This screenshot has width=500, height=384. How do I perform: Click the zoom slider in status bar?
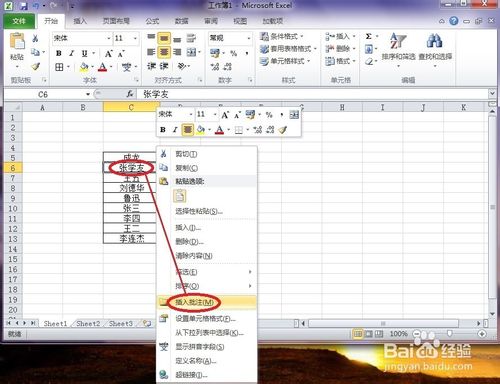pos(449,334)
